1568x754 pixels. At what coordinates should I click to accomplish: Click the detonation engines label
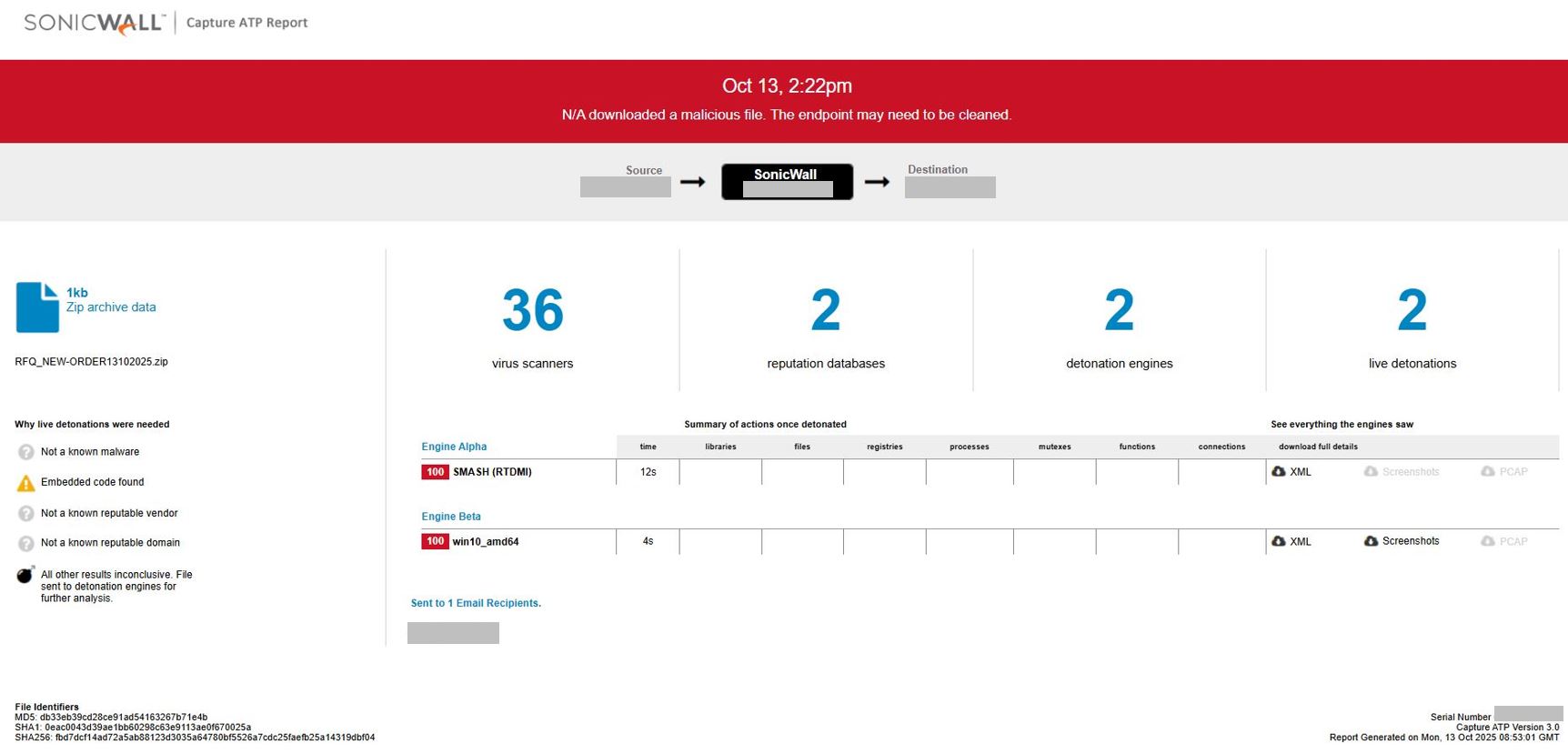(1120, 364)
